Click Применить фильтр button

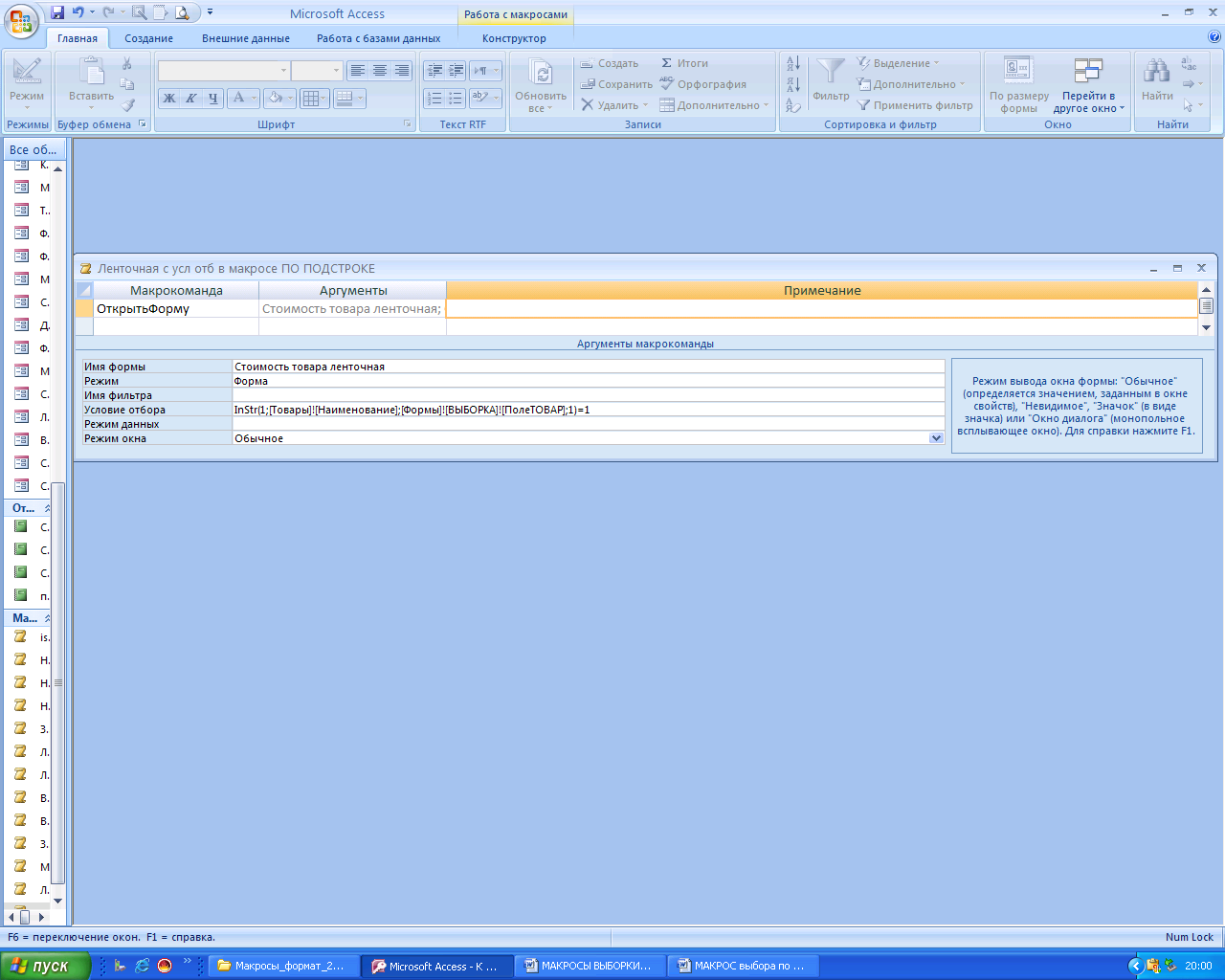pyautogui.click(x=915, y=105)
